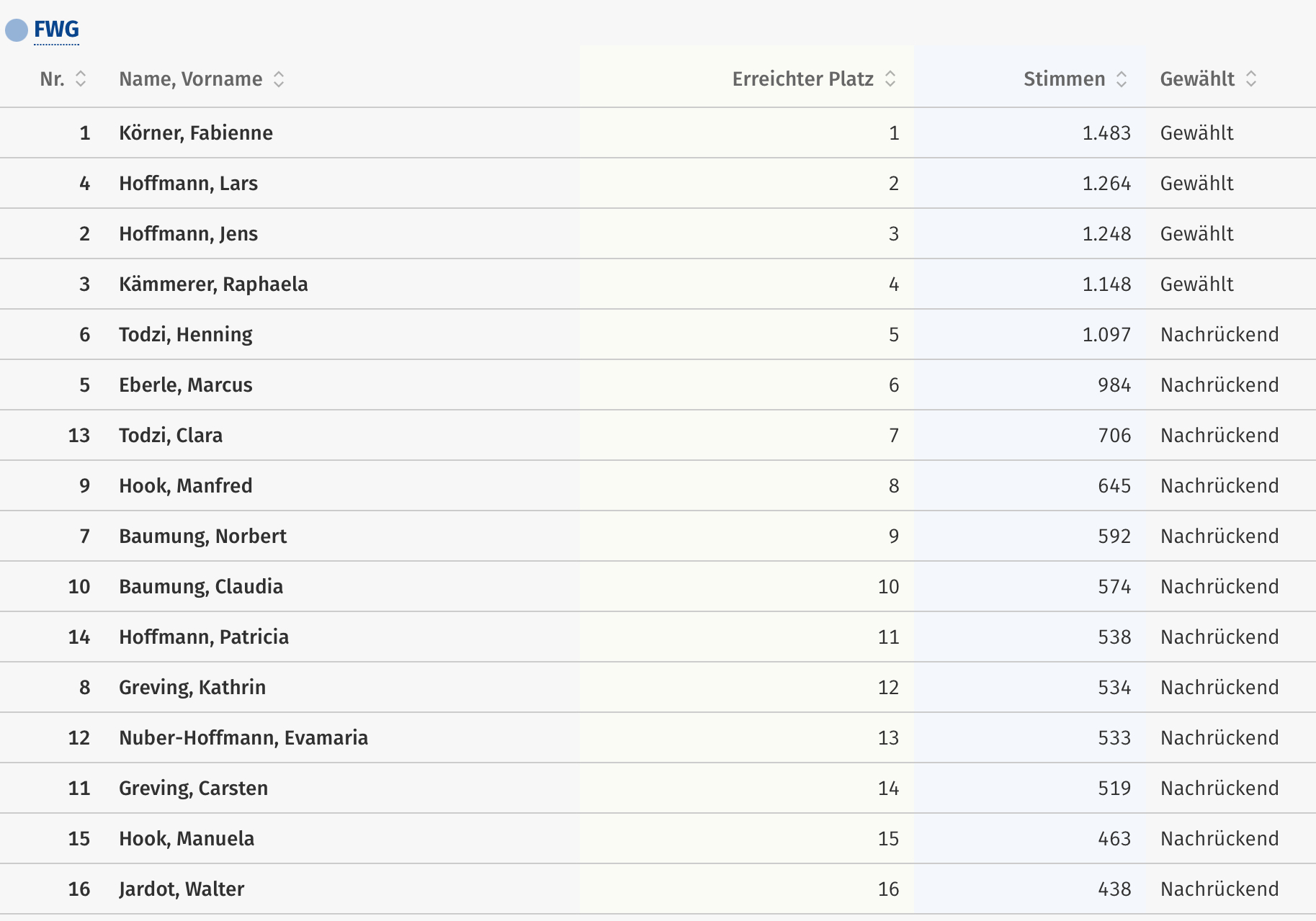Click Gewählt status for Körner, Fabienne
Image resolution: width=1316 pixels, height=921 pixels.
[x=1196, y=133]
